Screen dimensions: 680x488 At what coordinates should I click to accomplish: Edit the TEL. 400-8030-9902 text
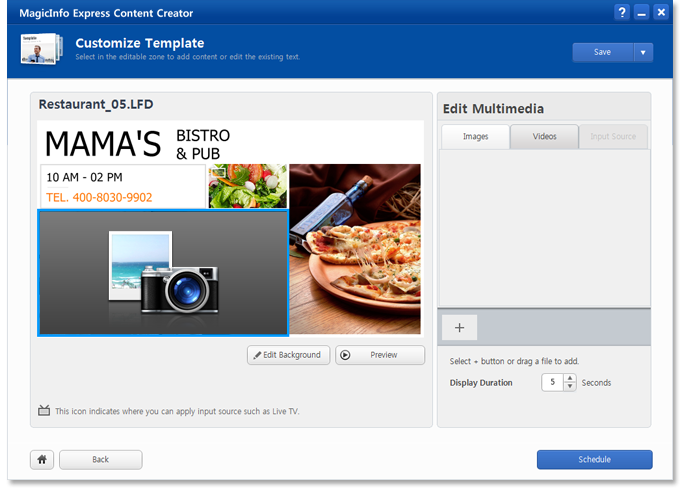99,198
